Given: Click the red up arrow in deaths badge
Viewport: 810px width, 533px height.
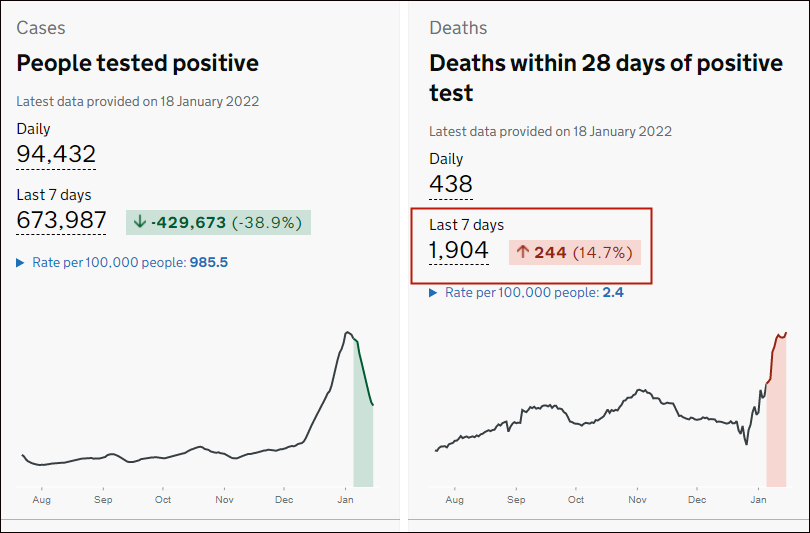Looking at the screenshot, I should [522, 253].
